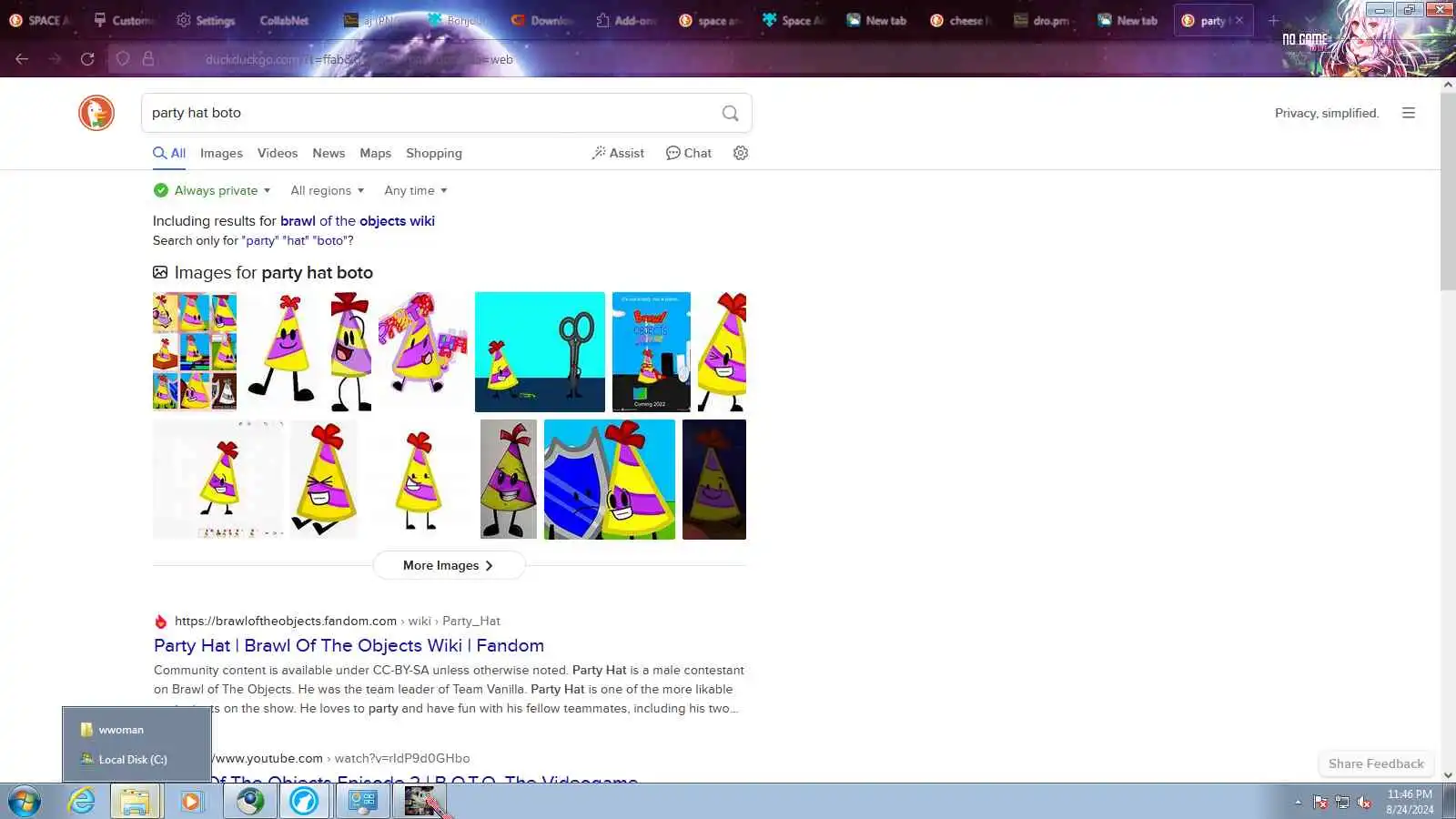Screen dimensions: 1456x819
Task: Open the dark red party hat thumbnail
Action: click(714, 480)
